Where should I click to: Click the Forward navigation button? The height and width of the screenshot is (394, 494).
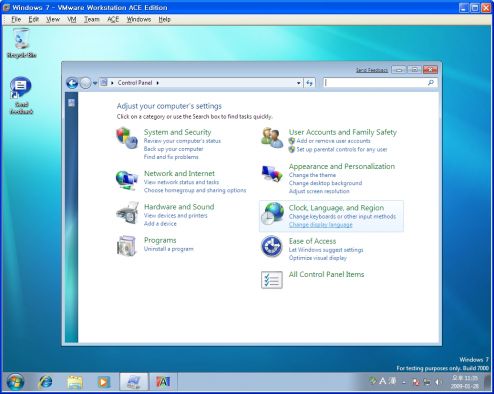click(85, 83)
